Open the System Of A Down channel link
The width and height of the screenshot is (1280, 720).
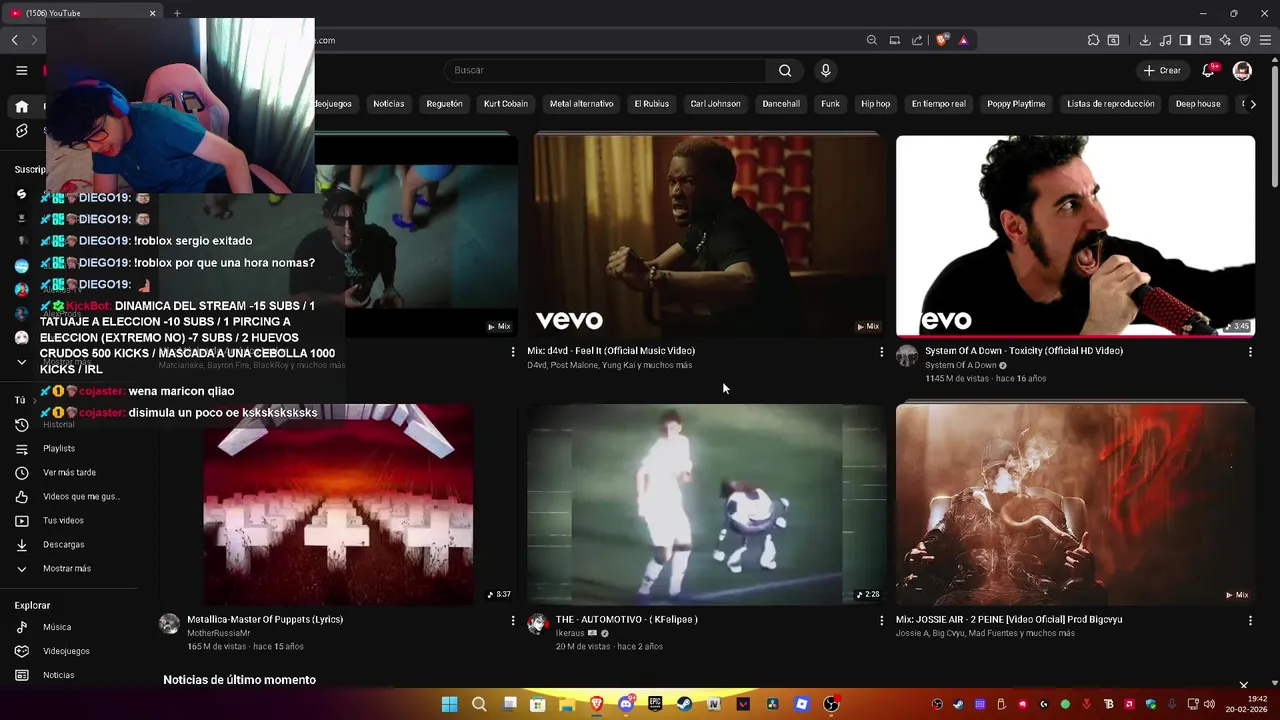pos(960,365)
